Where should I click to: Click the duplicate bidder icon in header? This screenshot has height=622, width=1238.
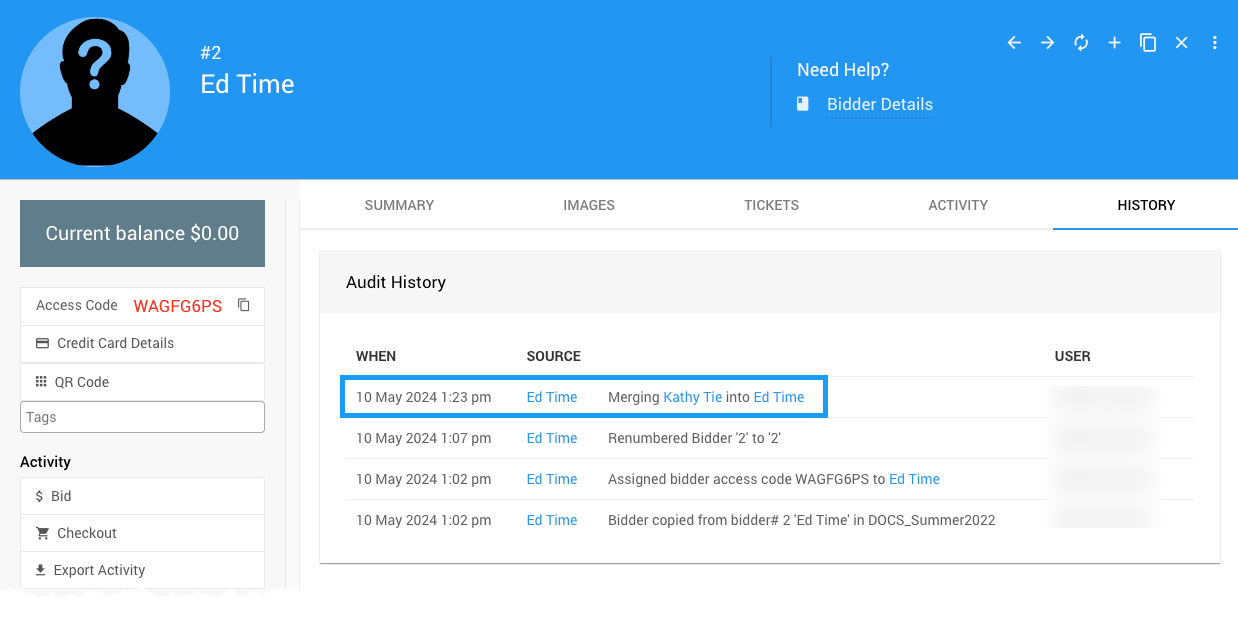pyautogui.click(x=1148, y=43)
